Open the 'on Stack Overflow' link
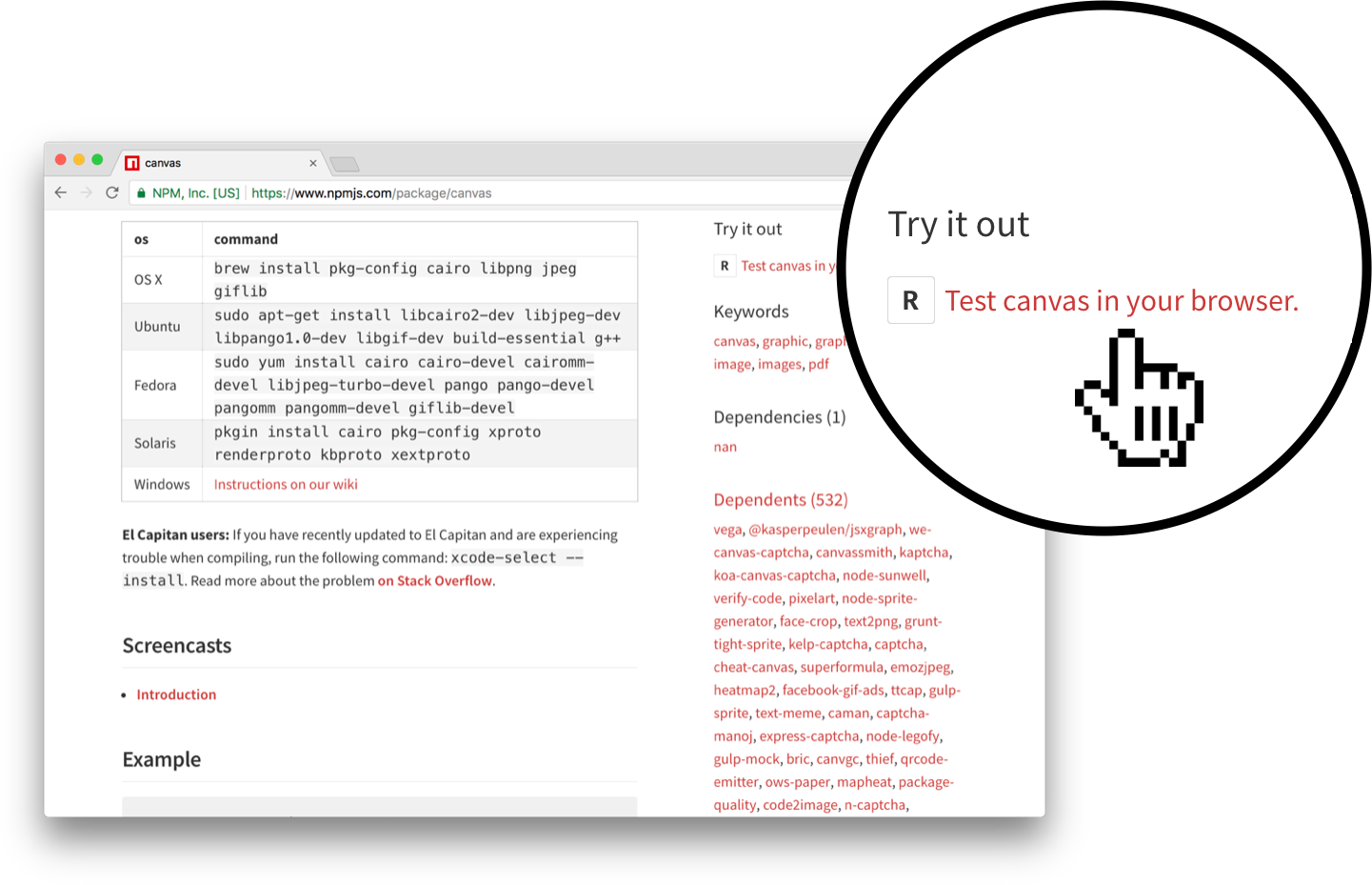The height and width of the screenshot is (885, 1372). pyautogui.click(x=435, y=580)
